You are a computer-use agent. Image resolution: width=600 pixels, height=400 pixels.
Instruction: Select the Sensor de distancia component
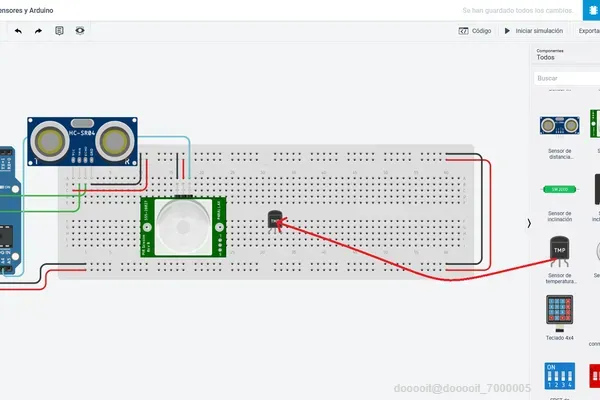(x=559, y=126)
